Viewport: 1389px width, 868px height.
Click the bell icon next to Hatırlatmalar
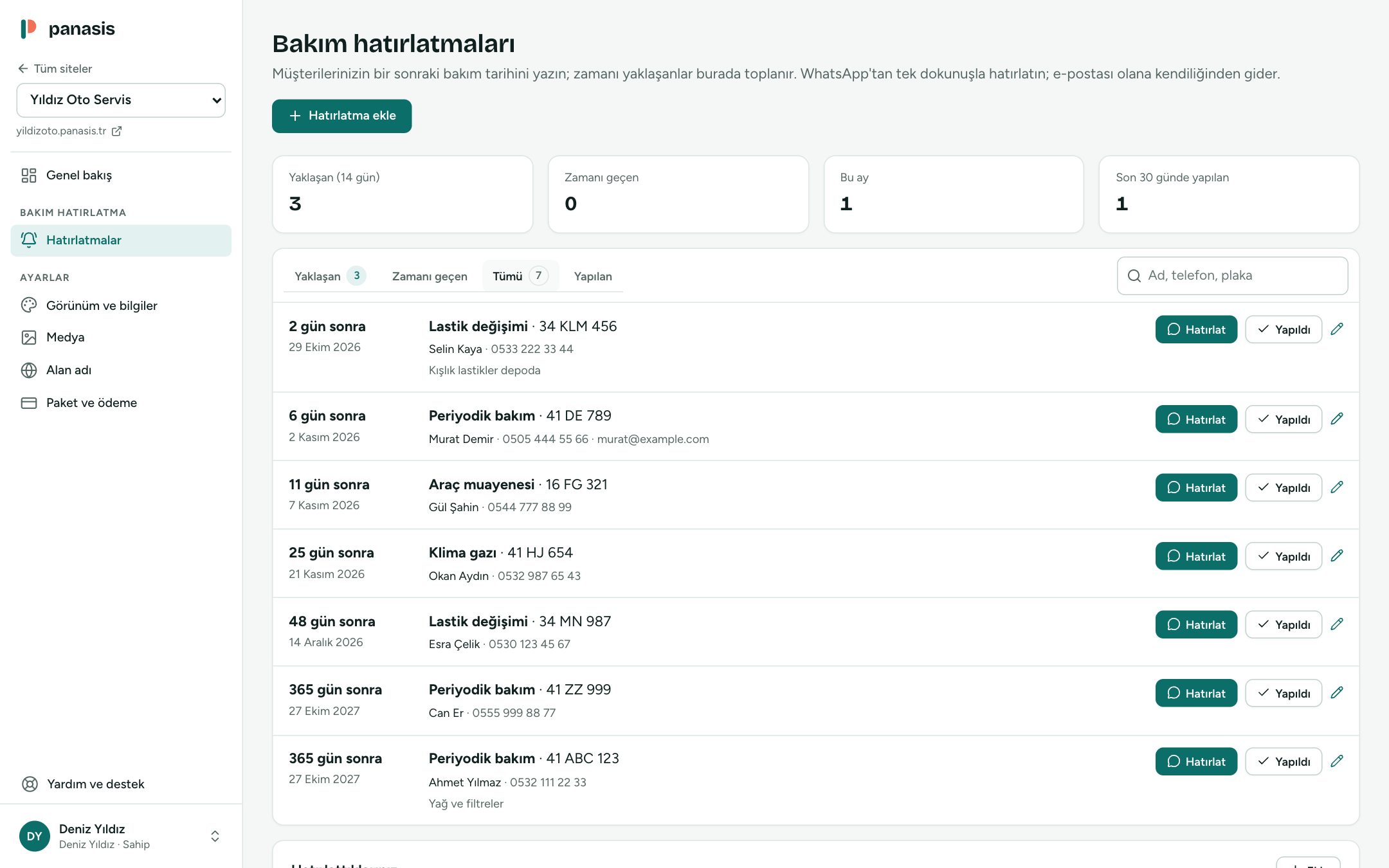click(29, 240)
